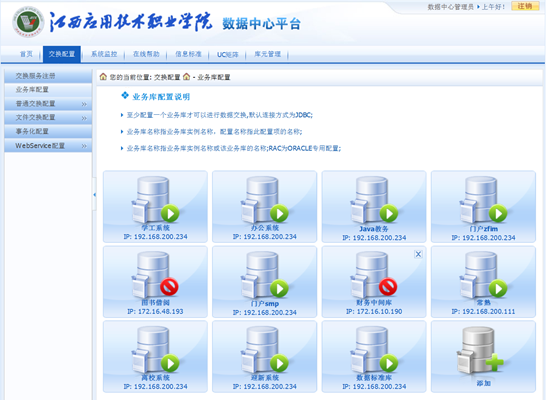
Task: Click the home icon in breadcrumb
Action: [x=103, y=77]
